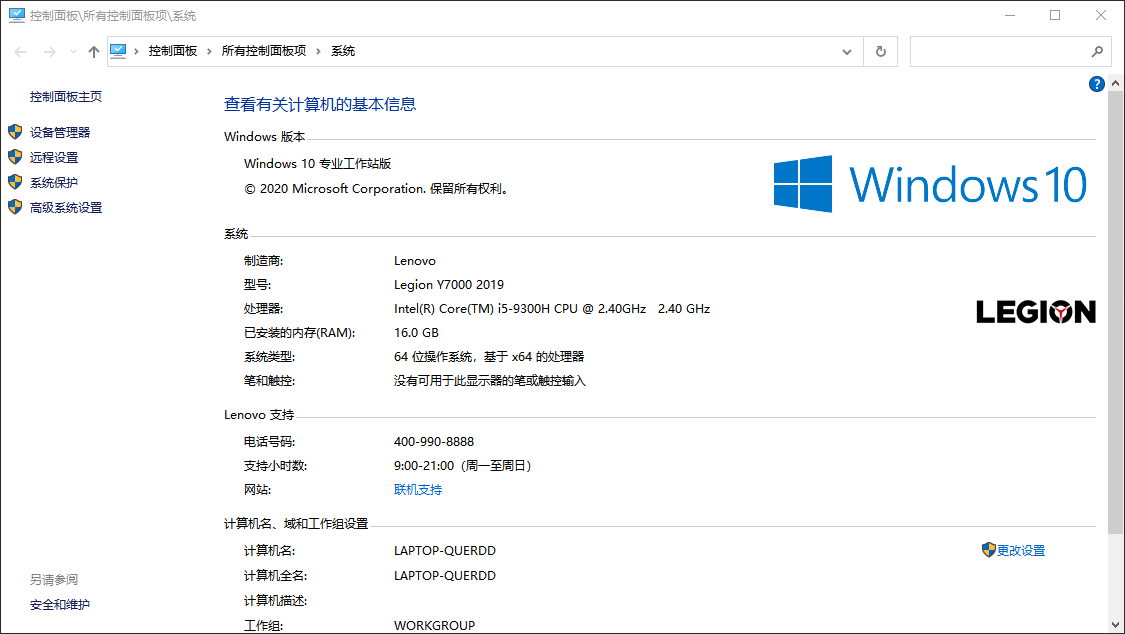Click the search magnifier icon

pyautogui.click(x=1096, y=52)
